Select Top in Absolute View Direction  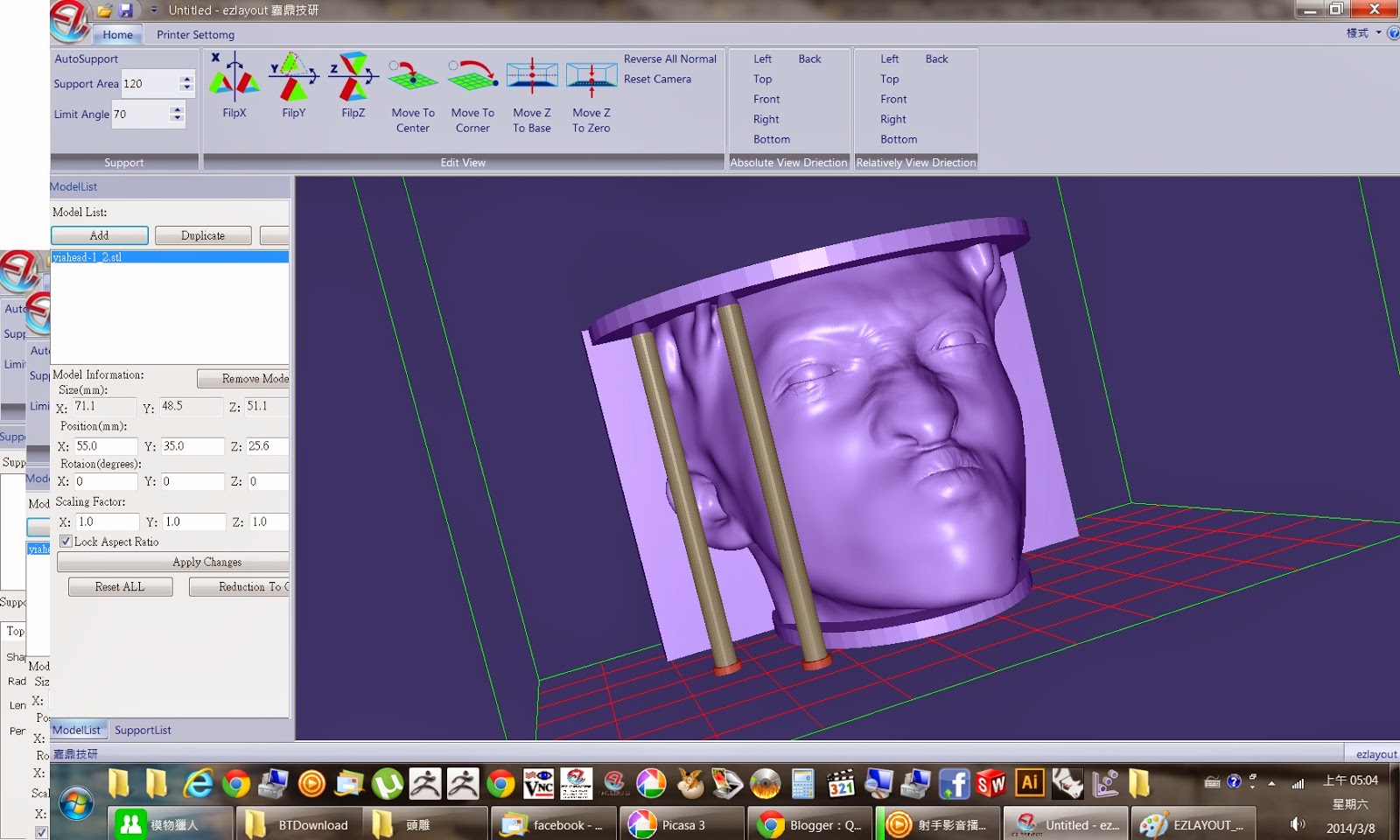763,79
